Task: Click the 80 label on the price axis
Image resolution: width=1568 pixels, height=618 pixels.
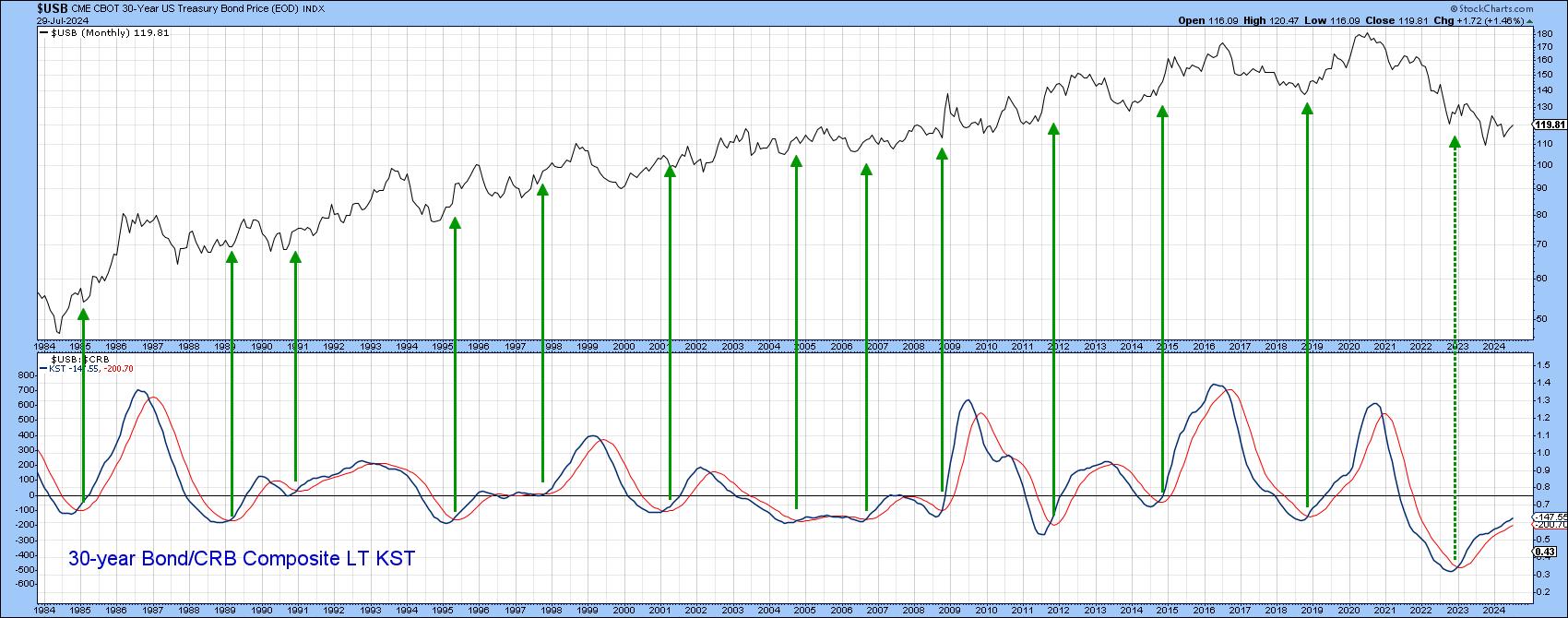Action: (1543, 215)
